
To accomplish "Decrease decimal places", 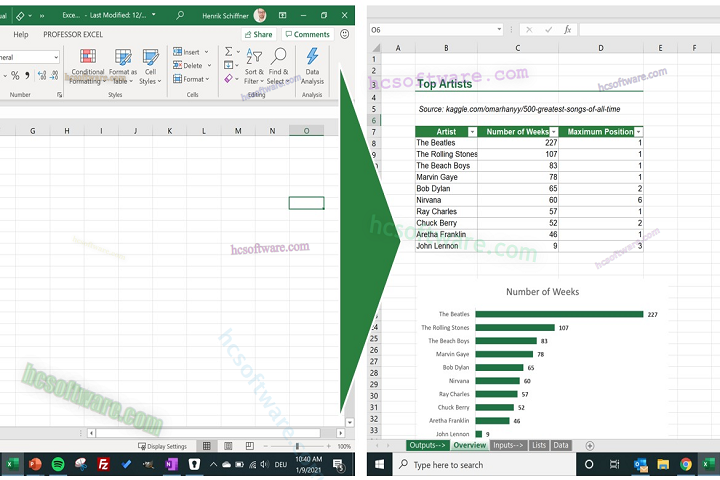I will tap(54, 75).
